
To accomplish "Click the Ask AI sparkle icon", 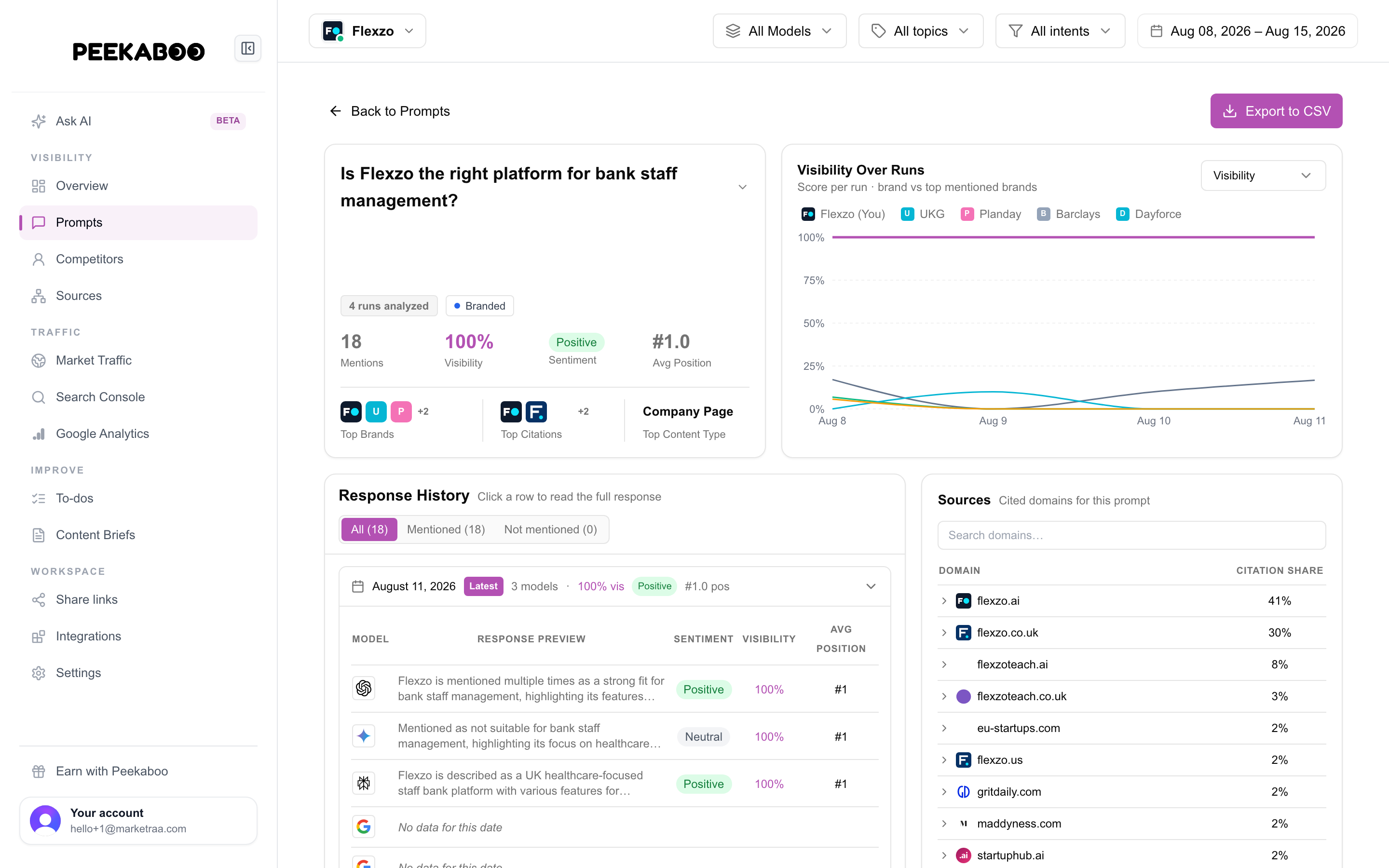I will (39, 121).
